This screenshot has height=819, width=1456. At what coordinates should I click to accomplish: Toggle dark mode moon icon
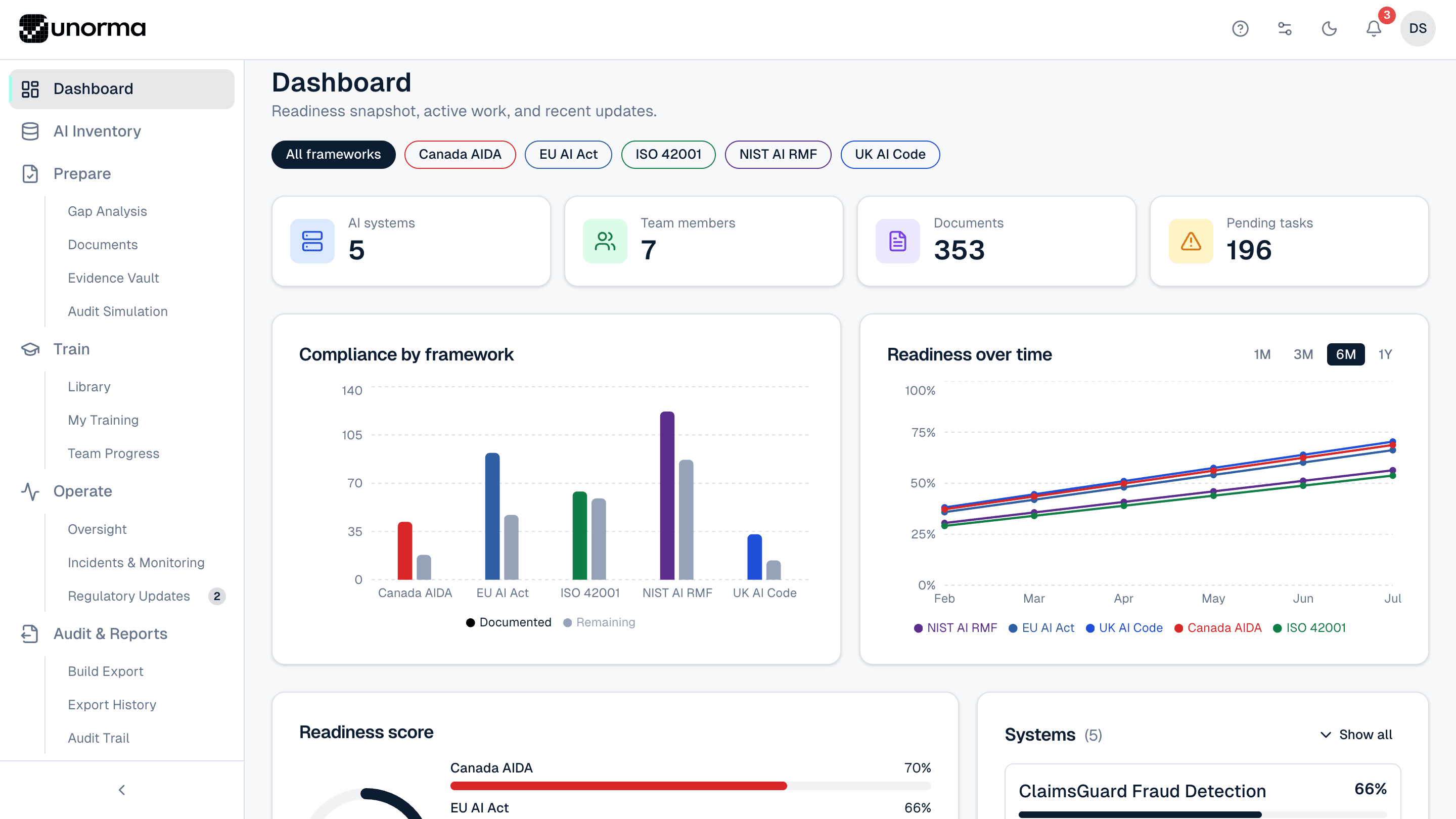1330,28
